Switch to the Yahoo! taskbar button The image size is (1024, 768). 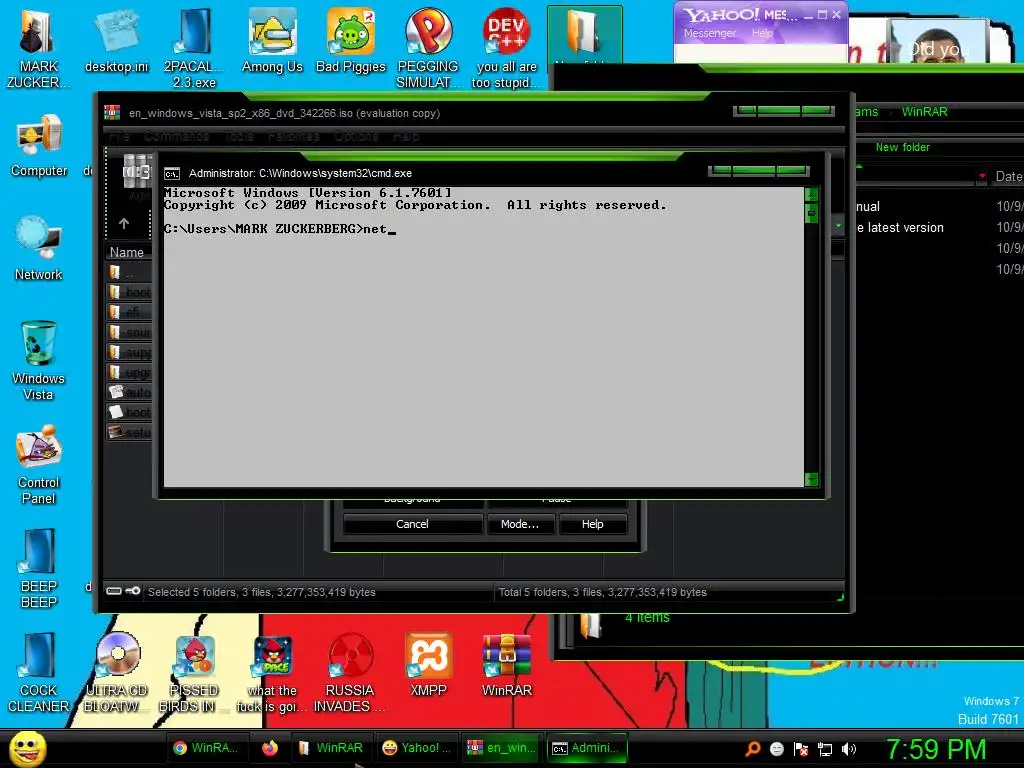pyautogui.click(x=417, y=748)
